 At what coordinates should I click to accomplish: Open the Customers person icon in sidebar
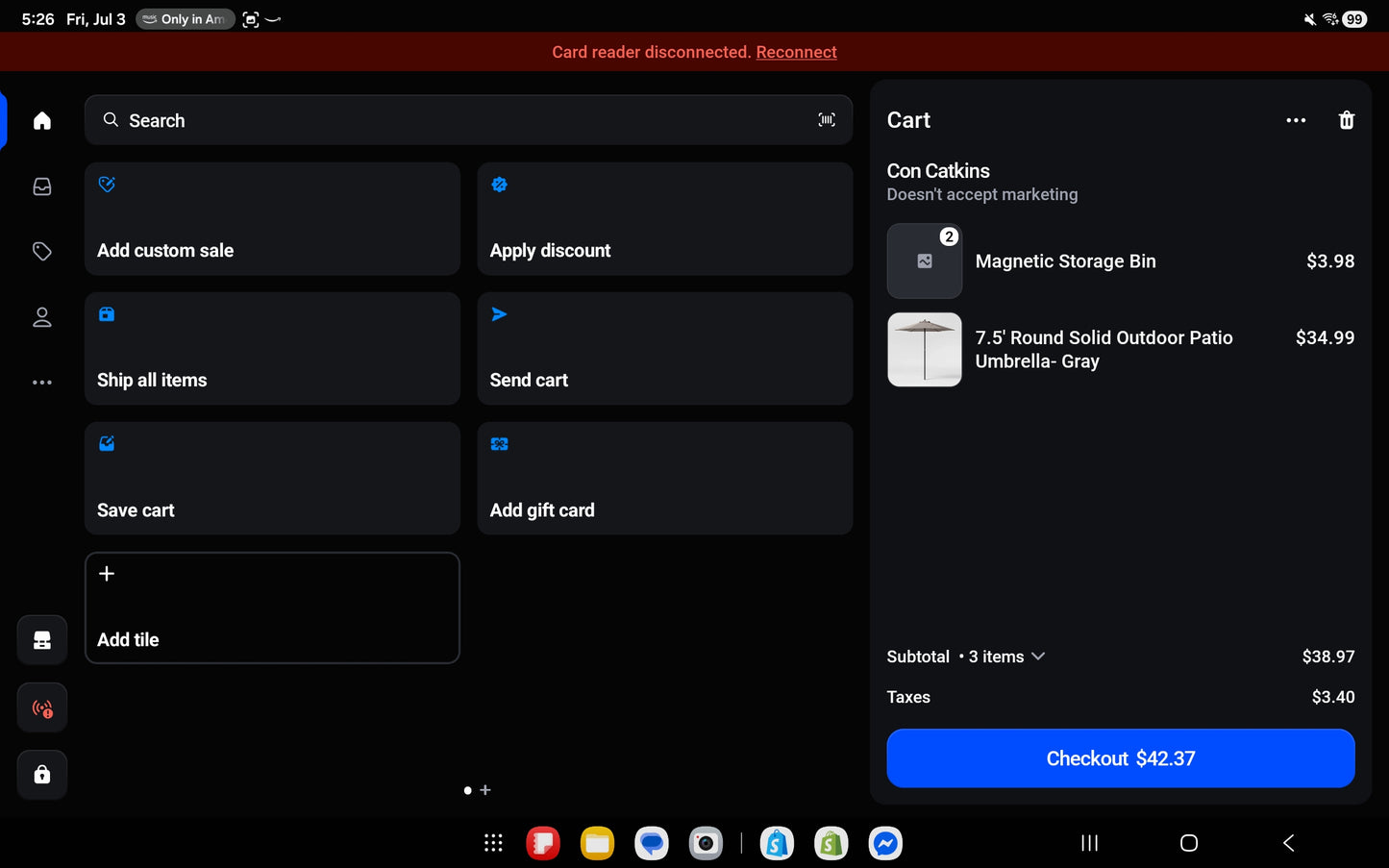(x=41, y=317)
